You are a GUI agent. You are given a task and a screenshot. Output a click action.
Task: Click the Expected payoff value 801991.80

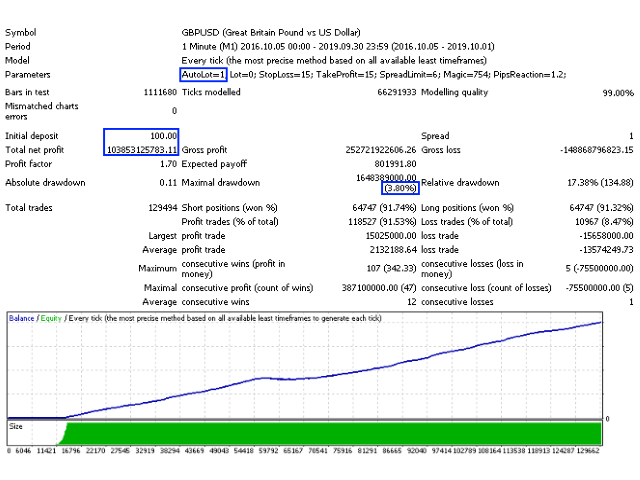coord(395,164)
